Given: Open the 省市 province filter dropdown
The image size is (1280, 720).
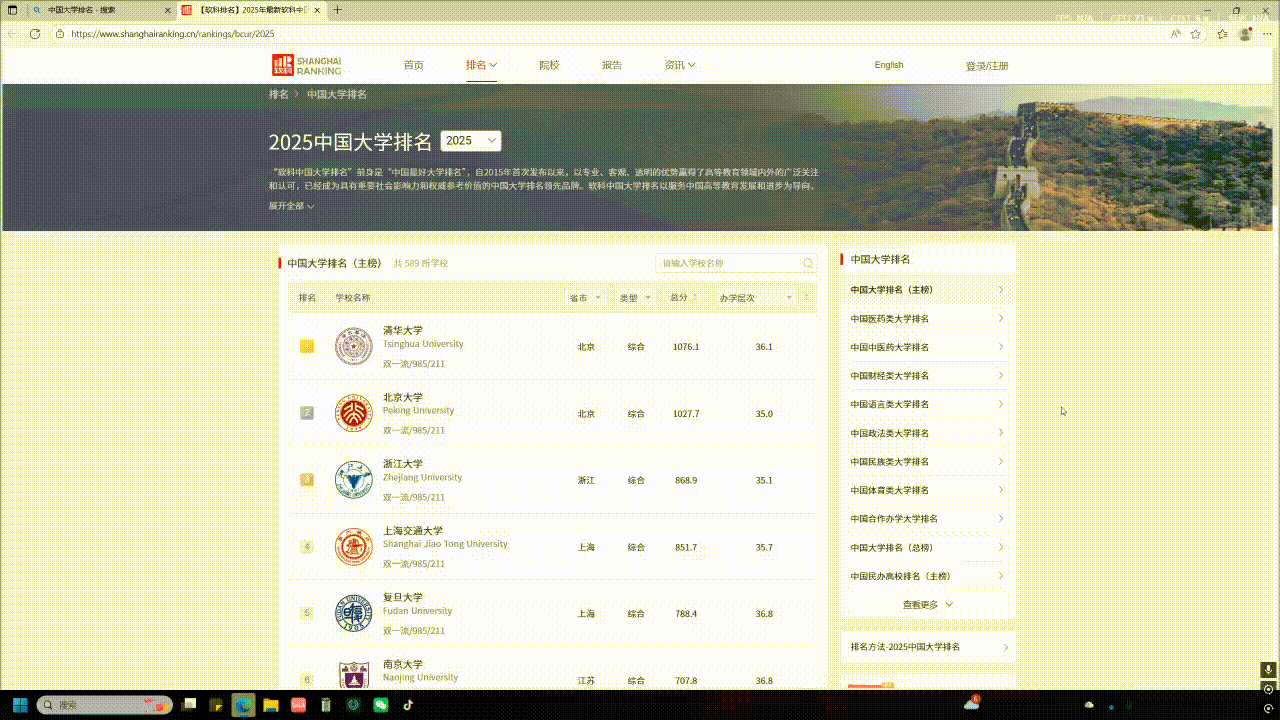Looking at the screenshot, I should [586, 298].
